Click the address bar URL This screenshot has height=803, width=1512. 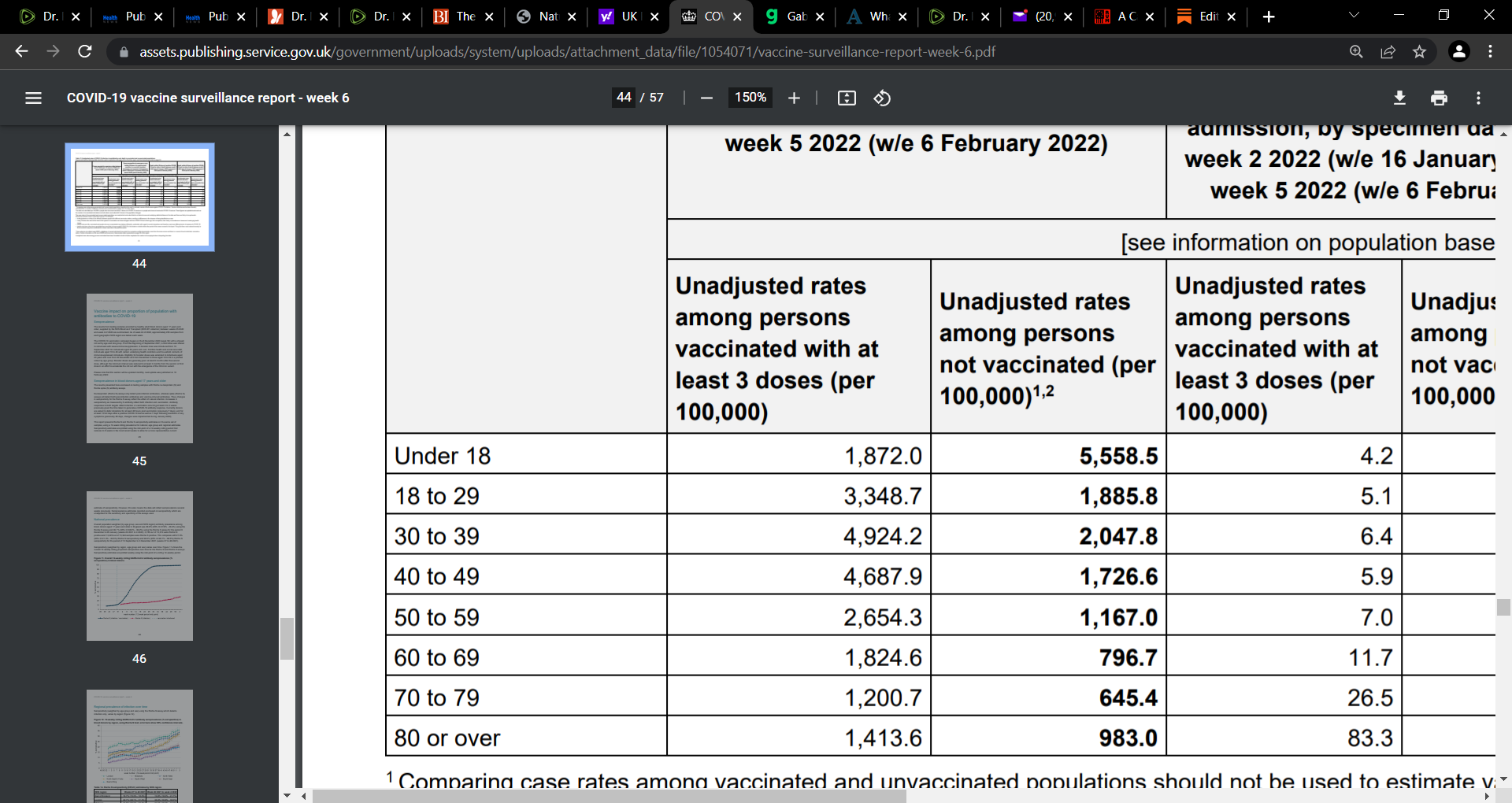click(567, 52)
